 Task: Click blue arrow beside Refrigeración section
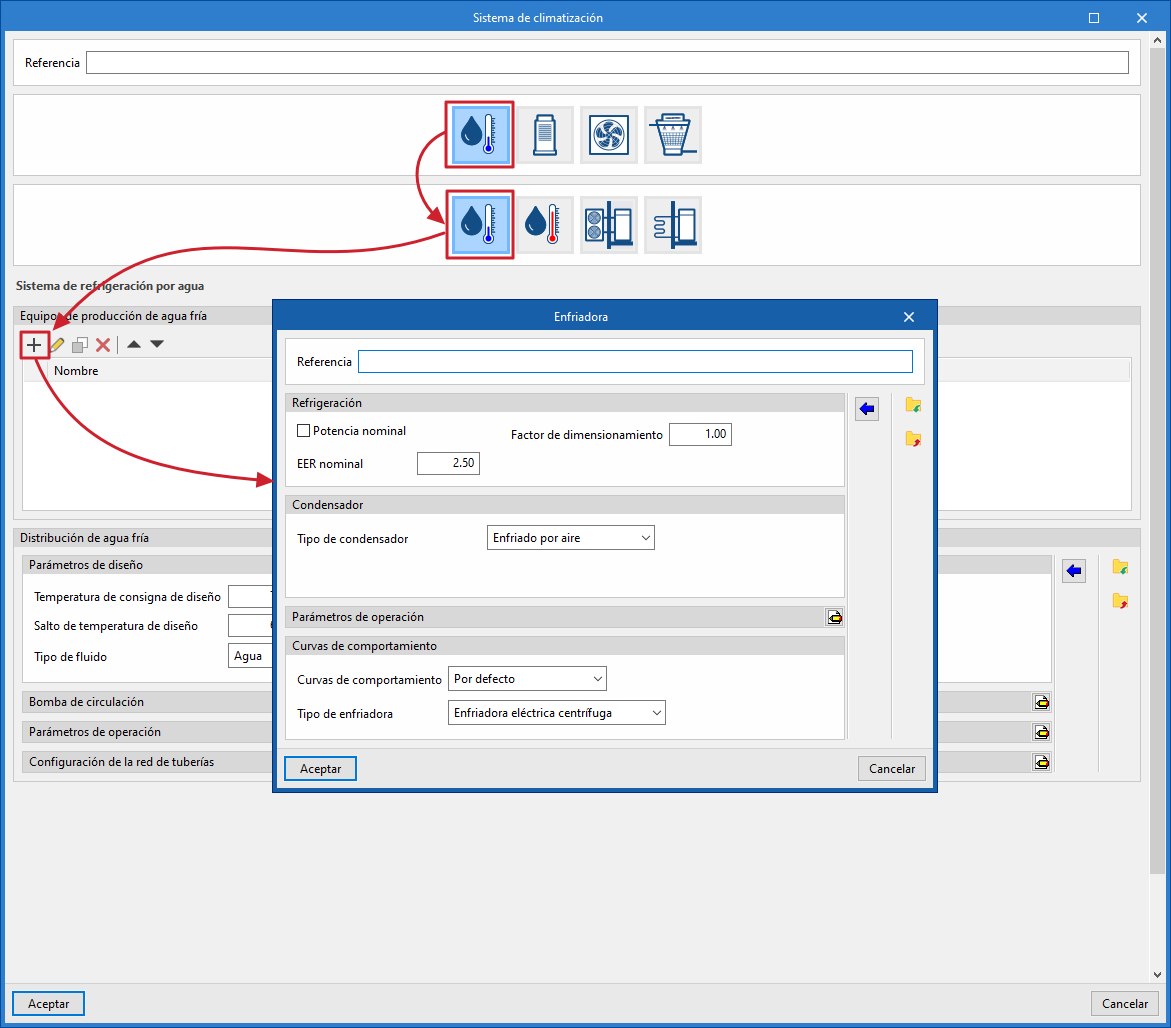point(867,408)
